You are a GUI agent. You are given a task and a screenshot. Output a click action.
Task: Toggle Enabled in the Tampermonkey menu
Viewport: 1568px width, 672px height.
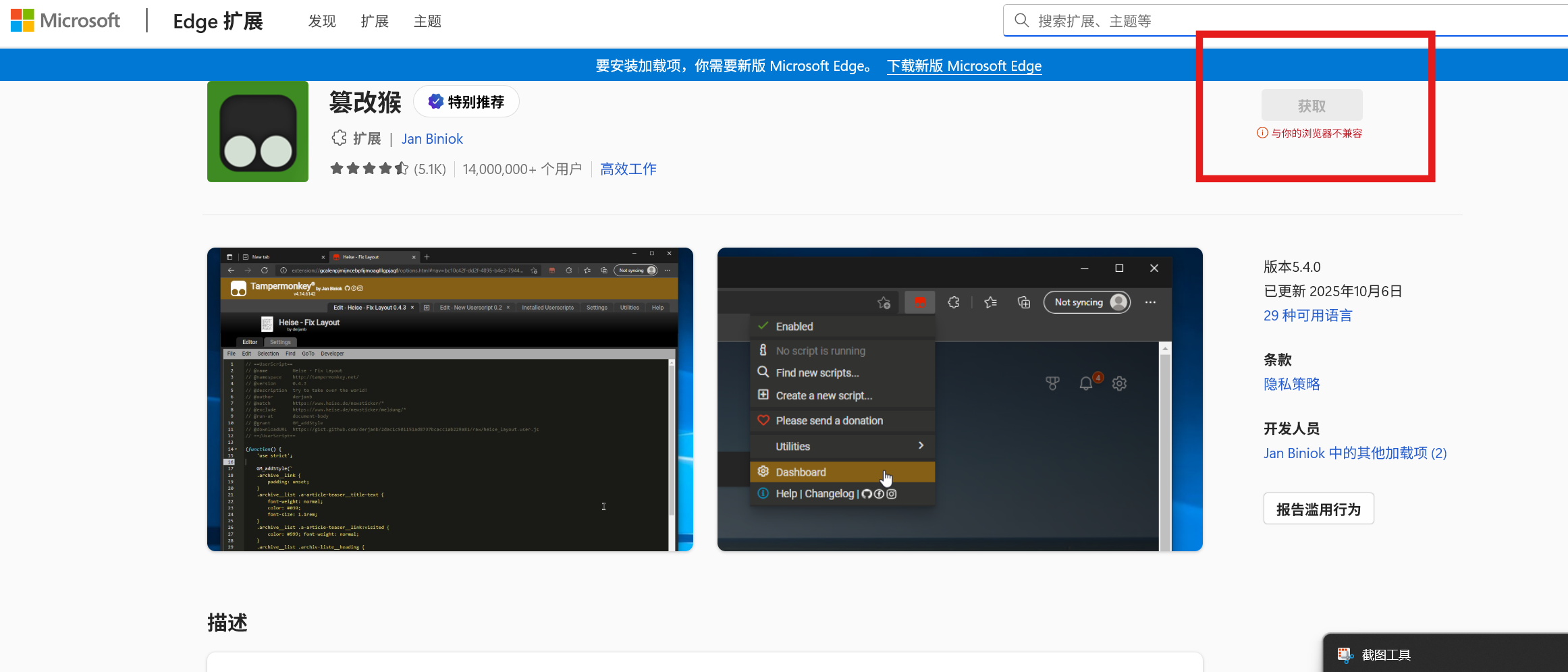[x=794, y=326]
